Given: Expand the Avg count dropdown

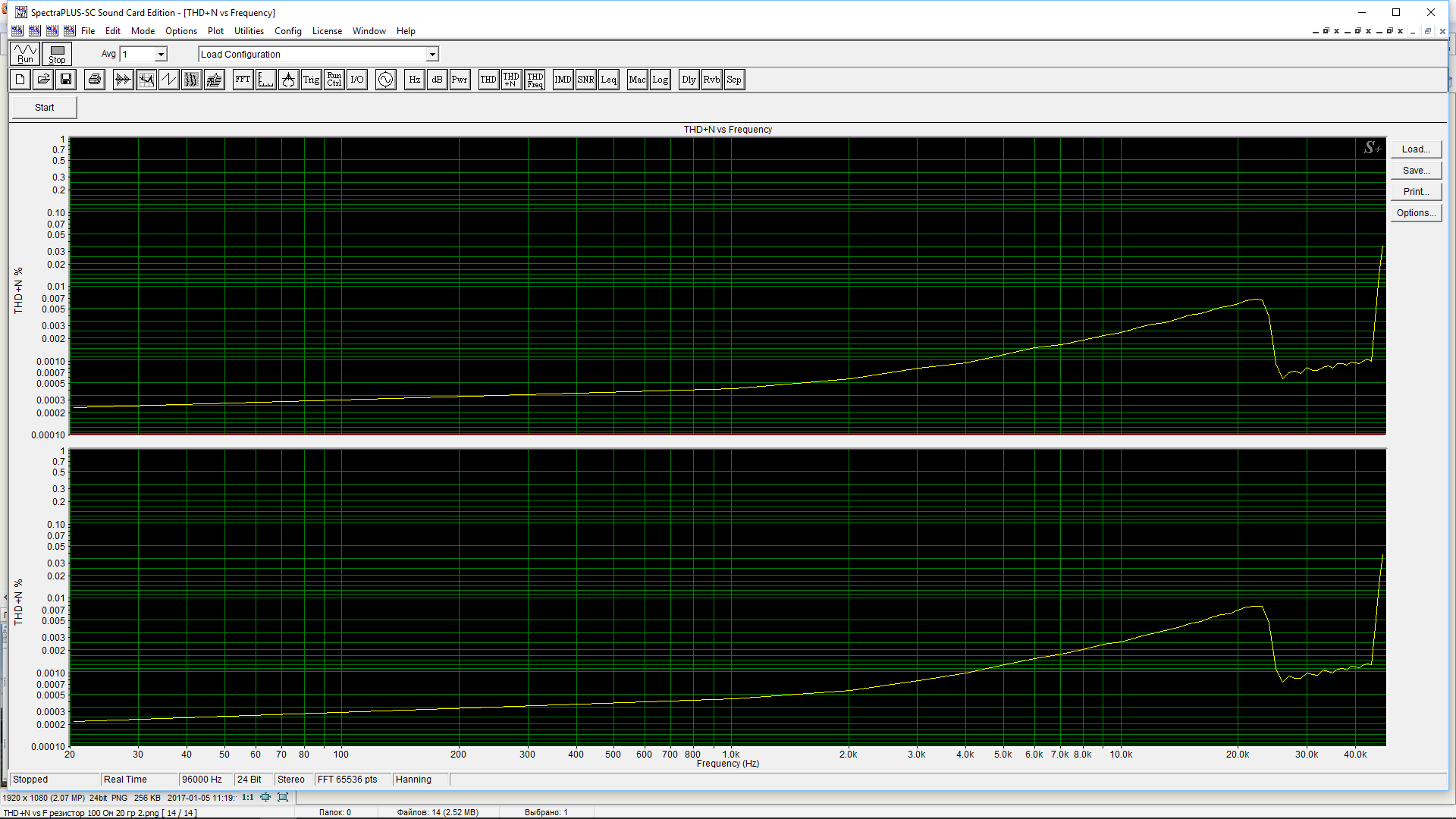Looking at the screenshot, I should tap(161, 55).
